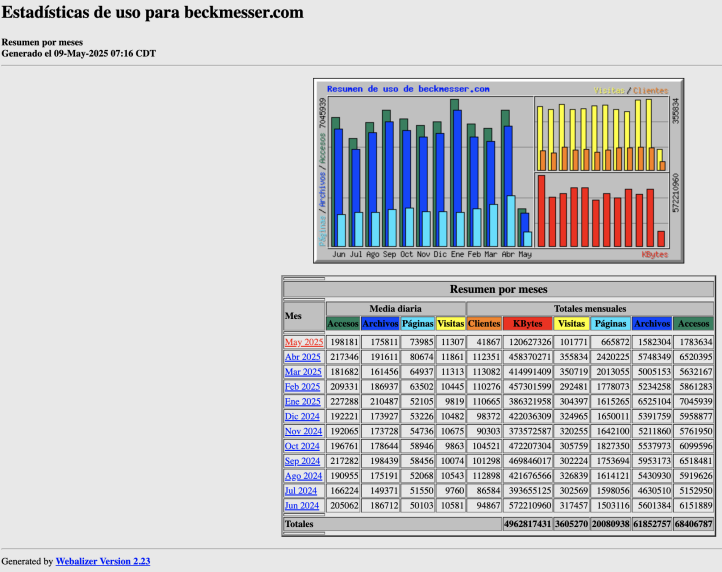
Task: Click the usage summary bar chart image
Action: pyautogui.click(x=498, y=171)
